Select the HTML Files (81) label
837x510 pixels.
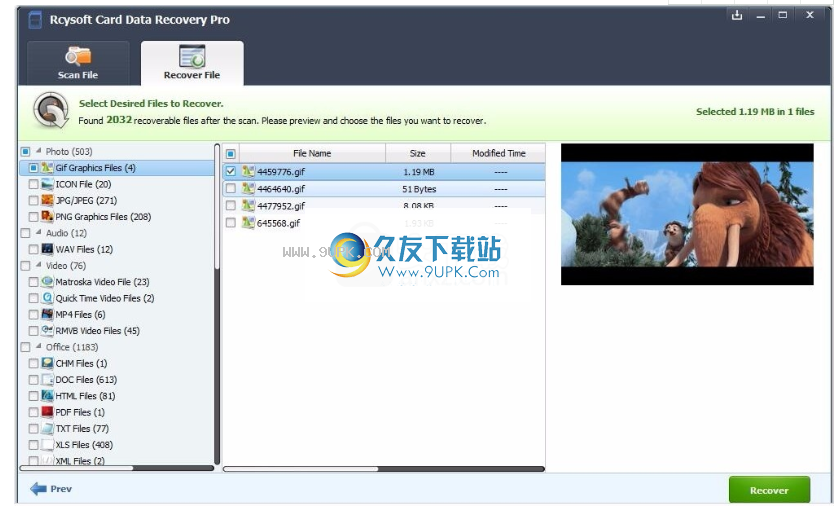pyautogui.click(x=85, y=396)
